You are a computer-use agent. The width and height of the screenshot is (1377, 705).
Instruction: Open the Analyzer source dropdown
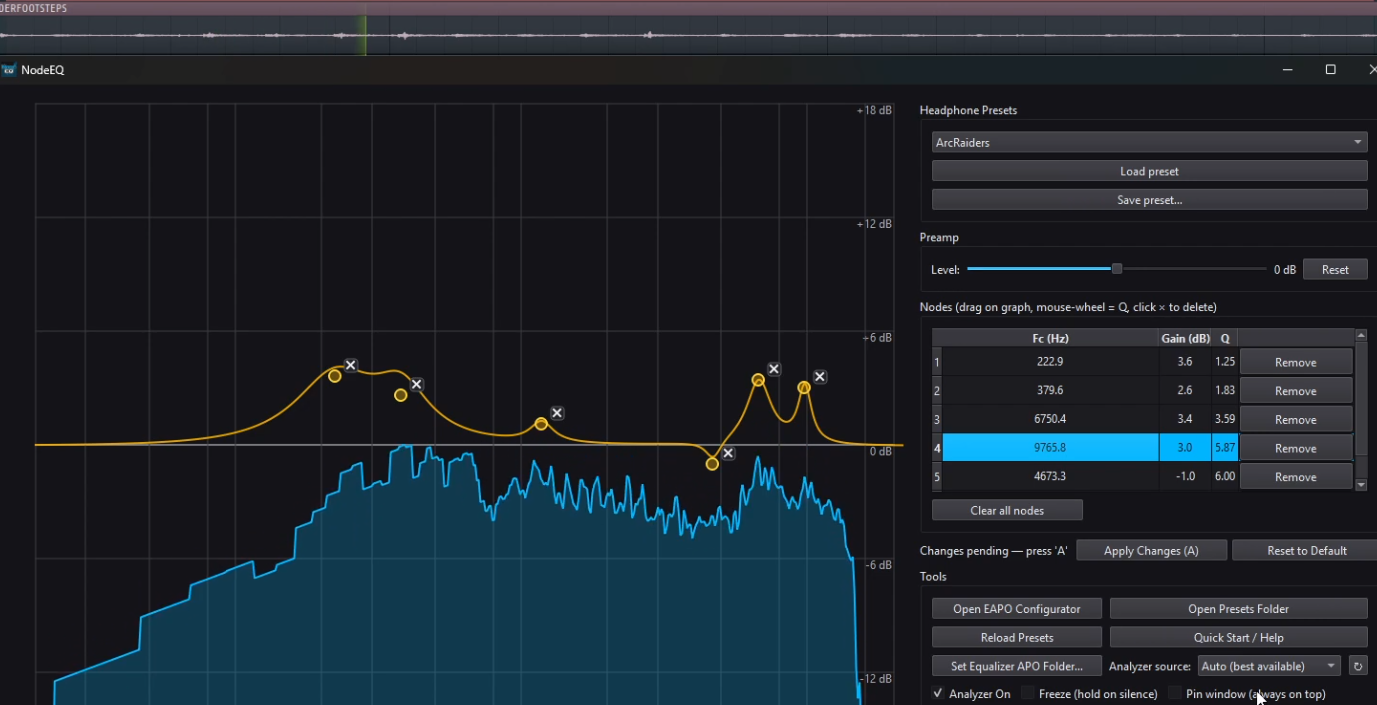click(1268, 666)
